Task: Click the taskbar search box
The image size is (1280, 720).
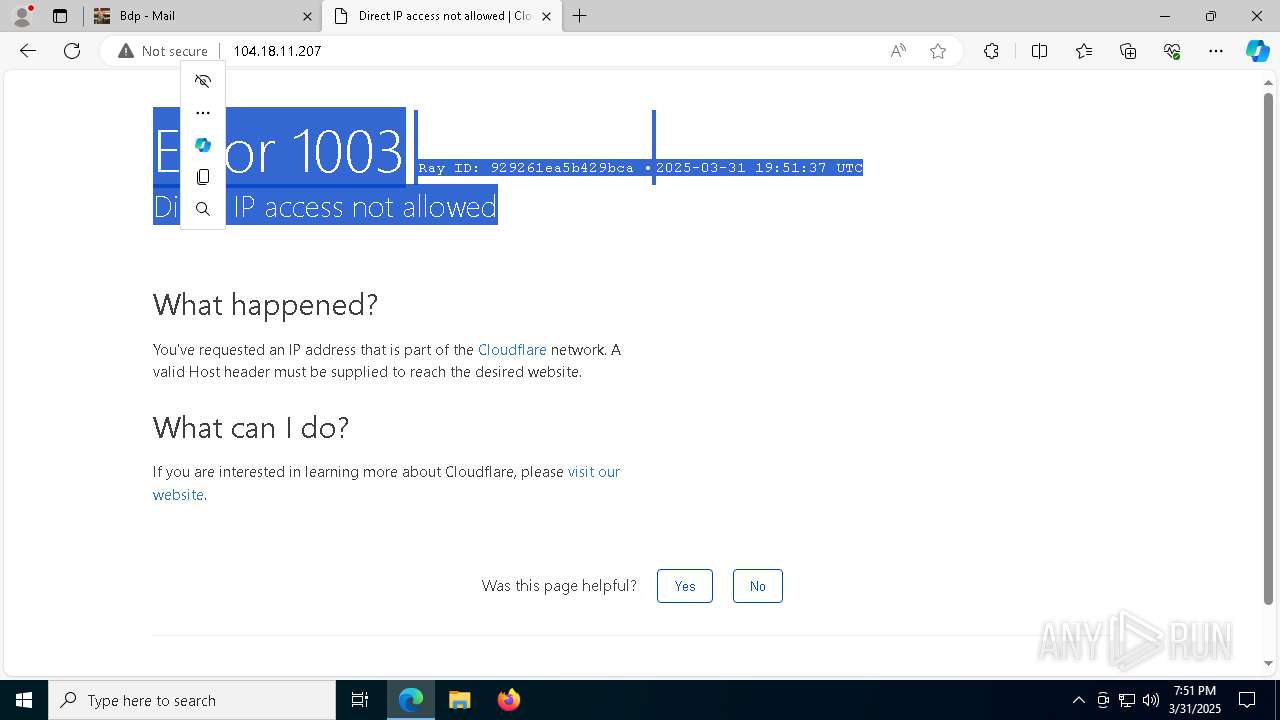Action: coord(192,700)
